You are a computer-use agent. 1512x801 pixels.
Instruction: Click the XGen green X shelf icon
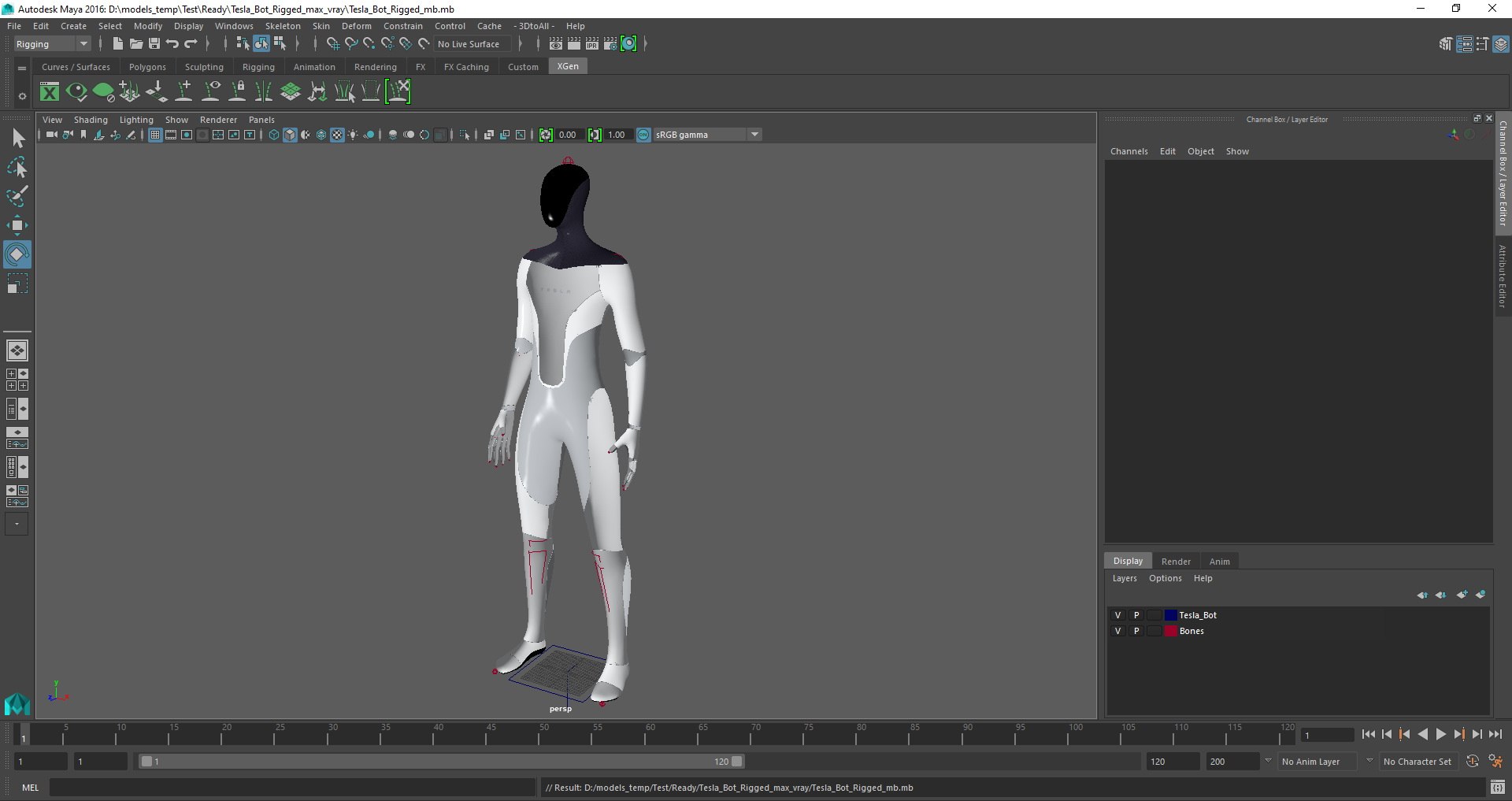50,92
